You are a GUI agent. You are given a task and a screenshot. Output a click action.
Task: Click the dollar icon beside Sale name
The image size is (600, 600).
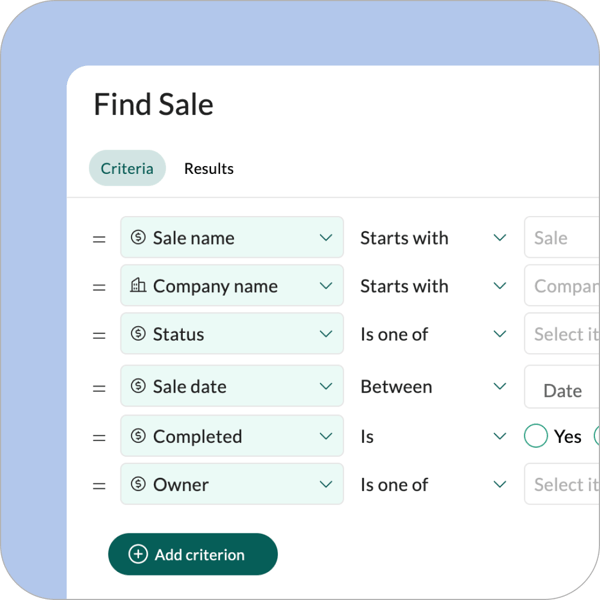pos(138,238)
